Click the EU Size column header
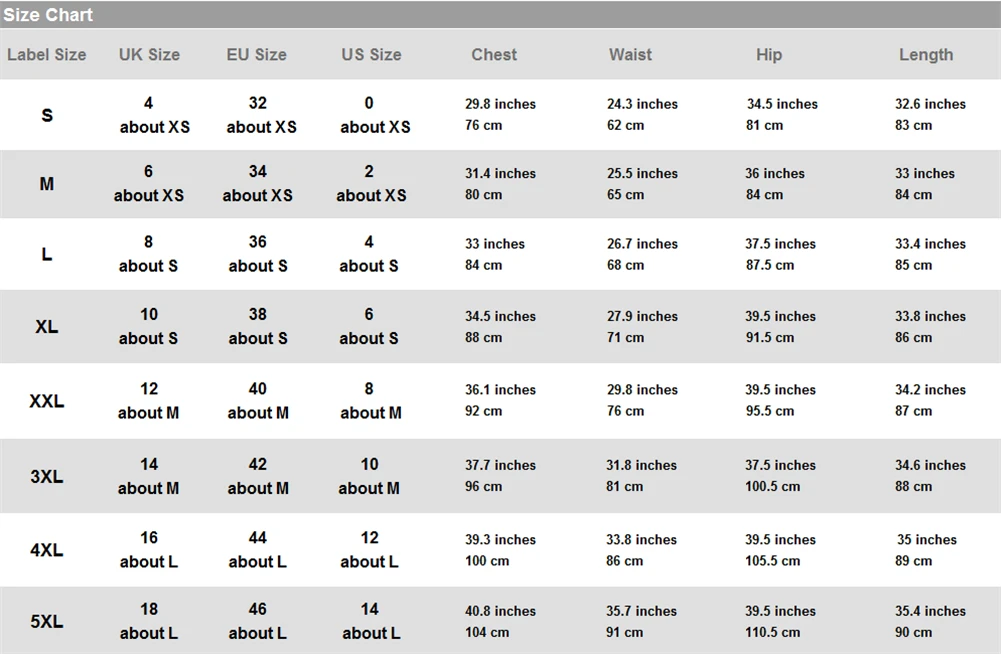1001x654 pixels. (257, 55)
